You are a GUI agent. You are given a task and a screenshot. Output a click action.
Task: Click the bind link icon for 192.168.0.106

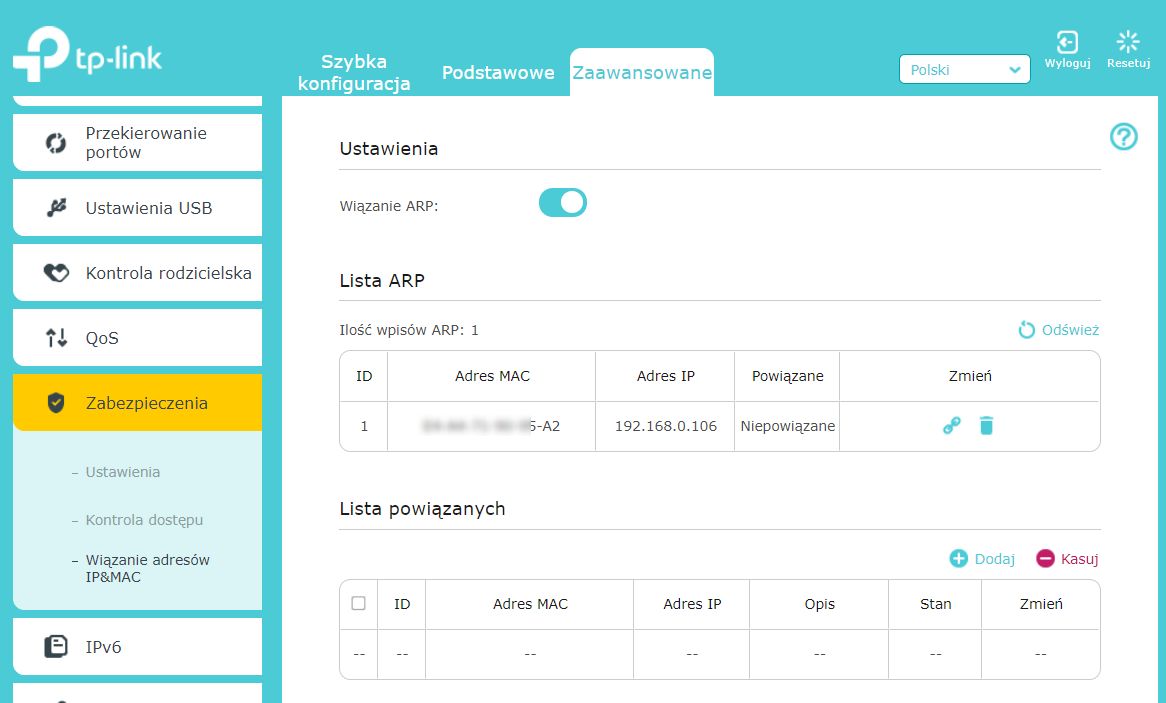pos(951,426)
